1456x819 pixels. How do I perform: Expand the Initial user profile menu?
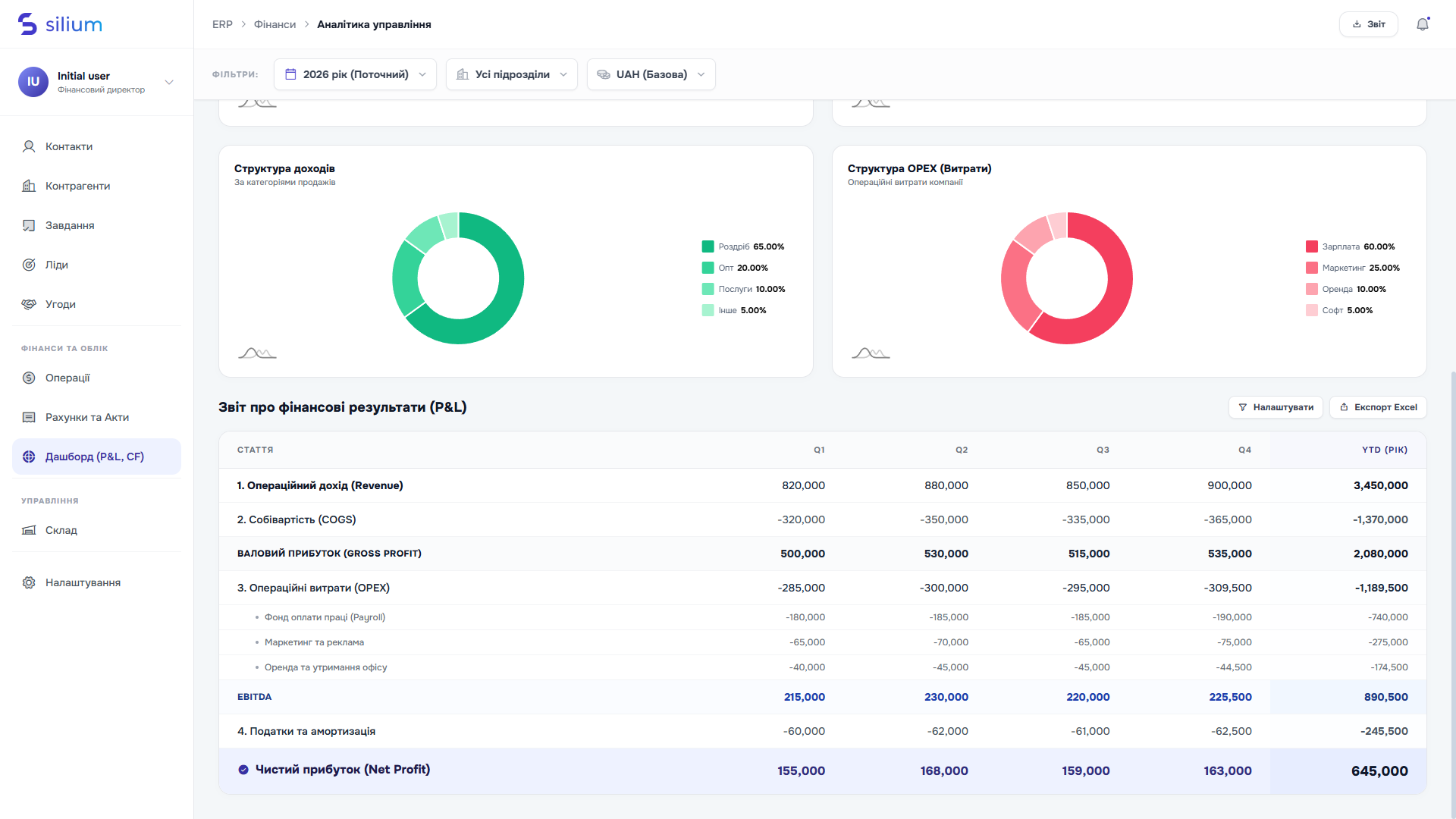pyautogui.click(x=96, y=82)
